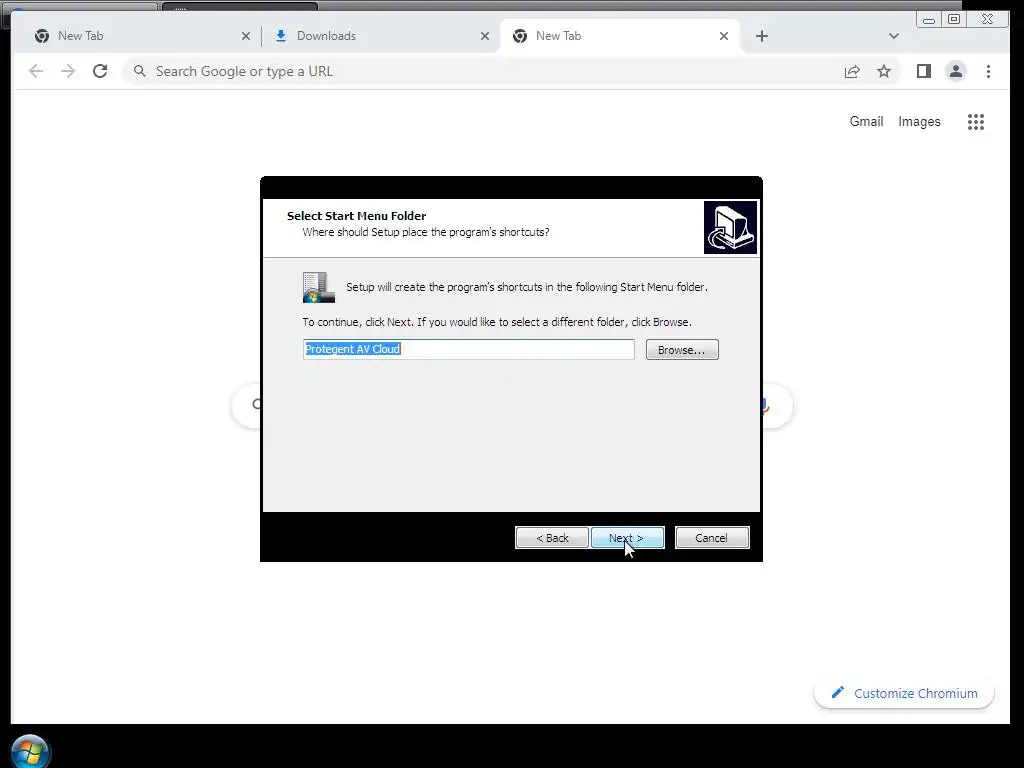1024x768 pixels.
Task: Click Browse to choose a different folder
Action: point(682,349)
